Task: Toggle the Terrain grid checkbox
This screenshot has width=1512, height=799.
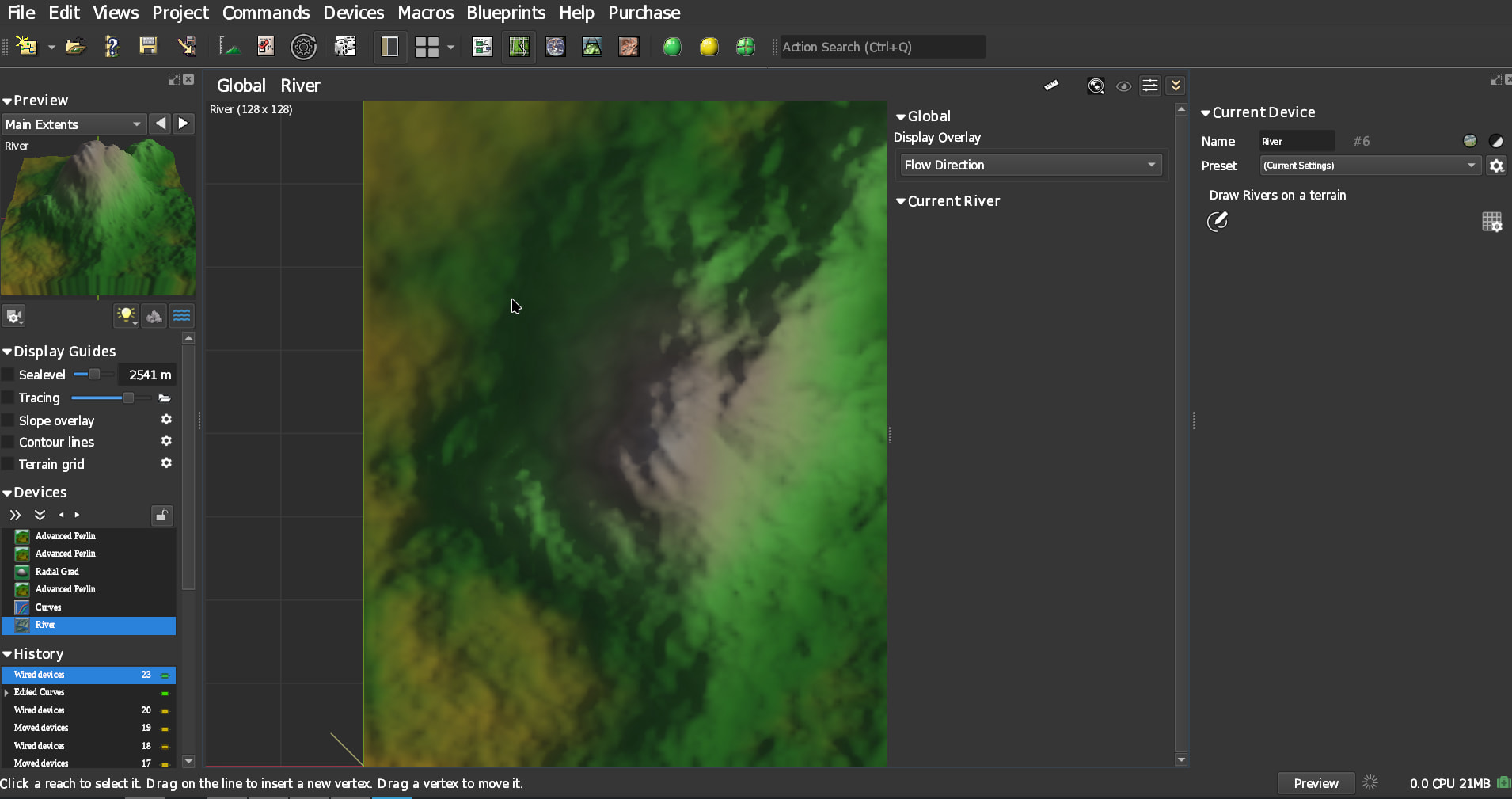Action: click(9, 464)
